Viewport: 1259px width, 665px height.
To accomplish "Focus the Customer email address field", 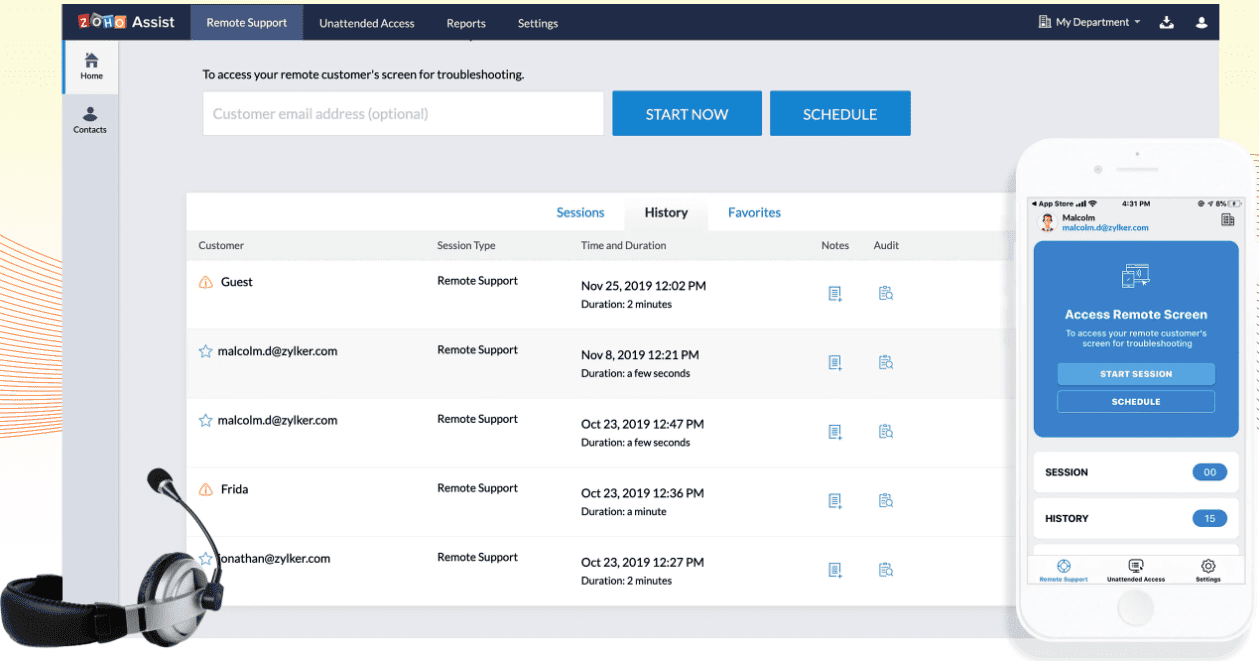I will pyautogui.click(x=403, y=114).
